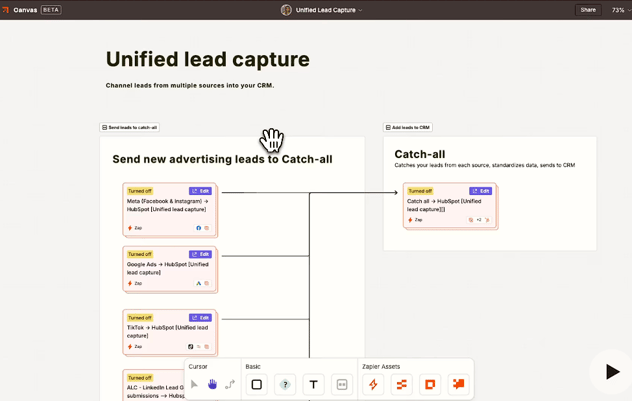Select the connector path tool

[x=230, y=384]
